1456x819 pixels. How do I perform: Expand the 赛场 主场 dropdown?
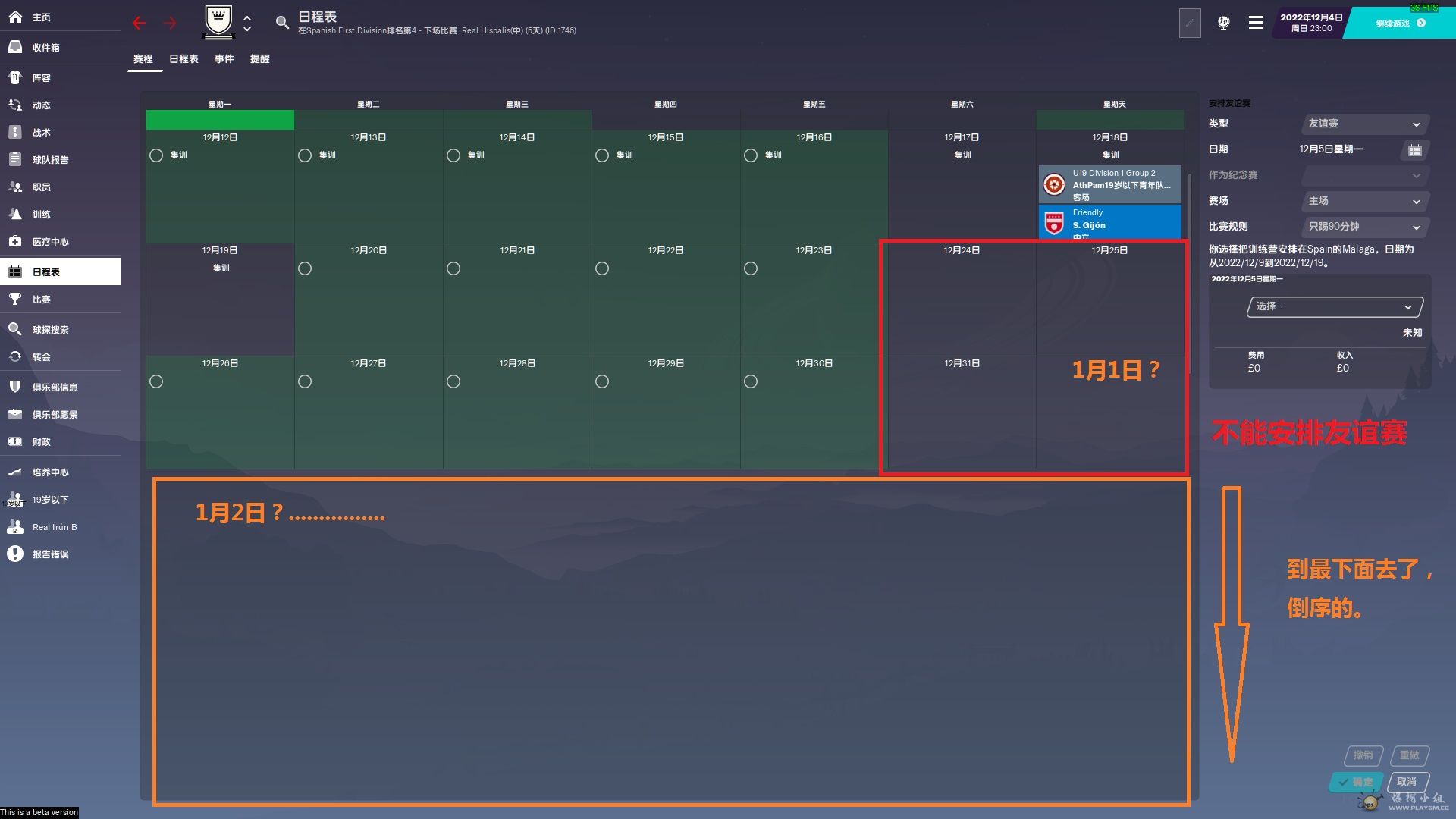pyautogui.click(x=1365, y=201)
